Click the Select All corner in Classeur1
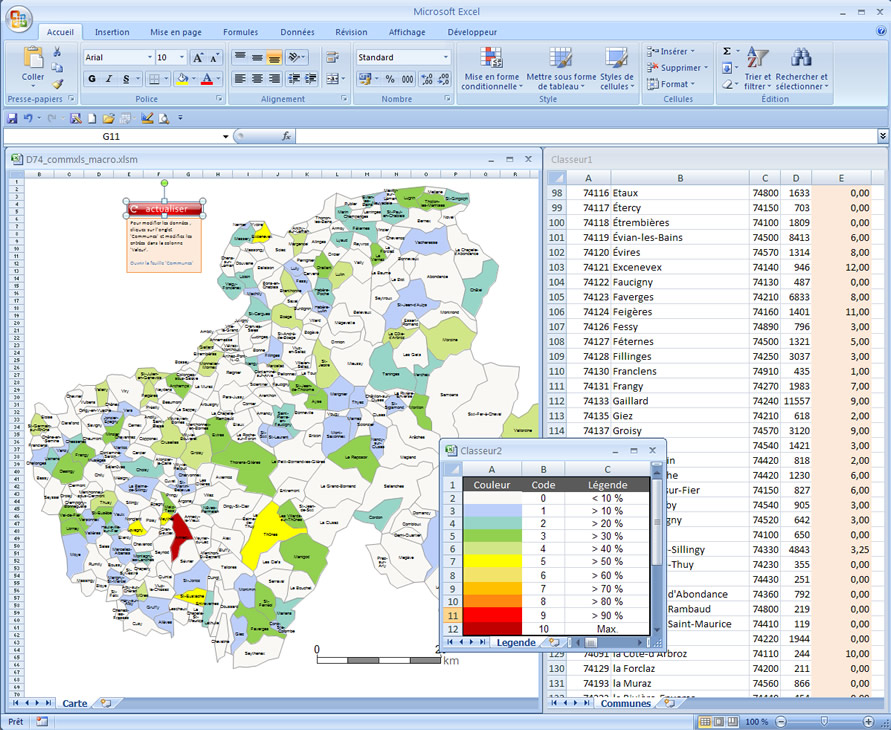 tap(556, 178)
